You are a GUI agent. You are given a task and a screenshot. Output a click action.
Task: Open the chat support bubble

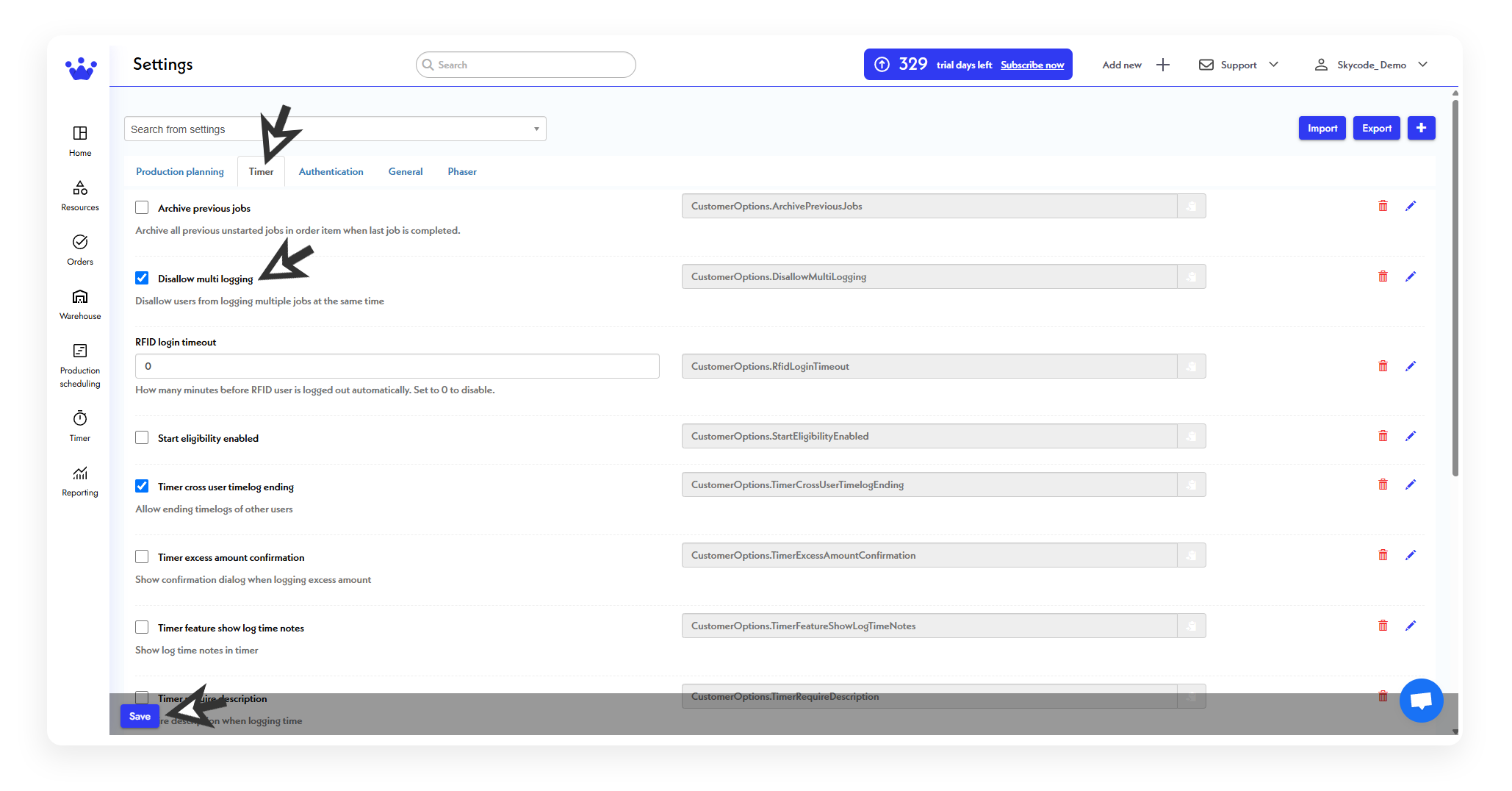click(1422, 700)
